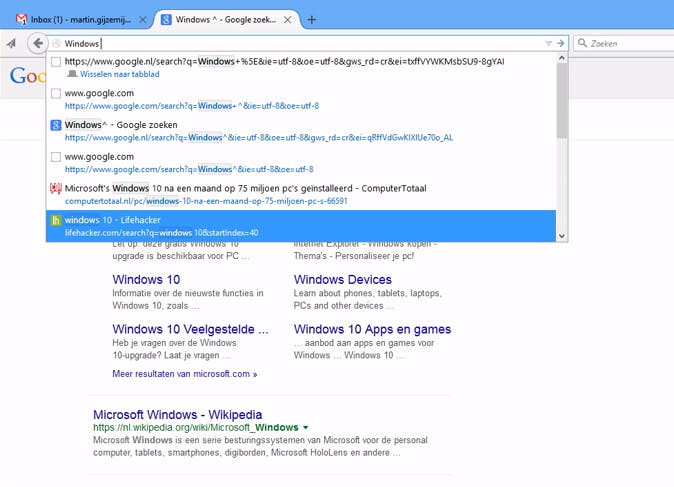Expand green arrow next to Wikipedia URL

pyautogui.click(x=306, y=428)
